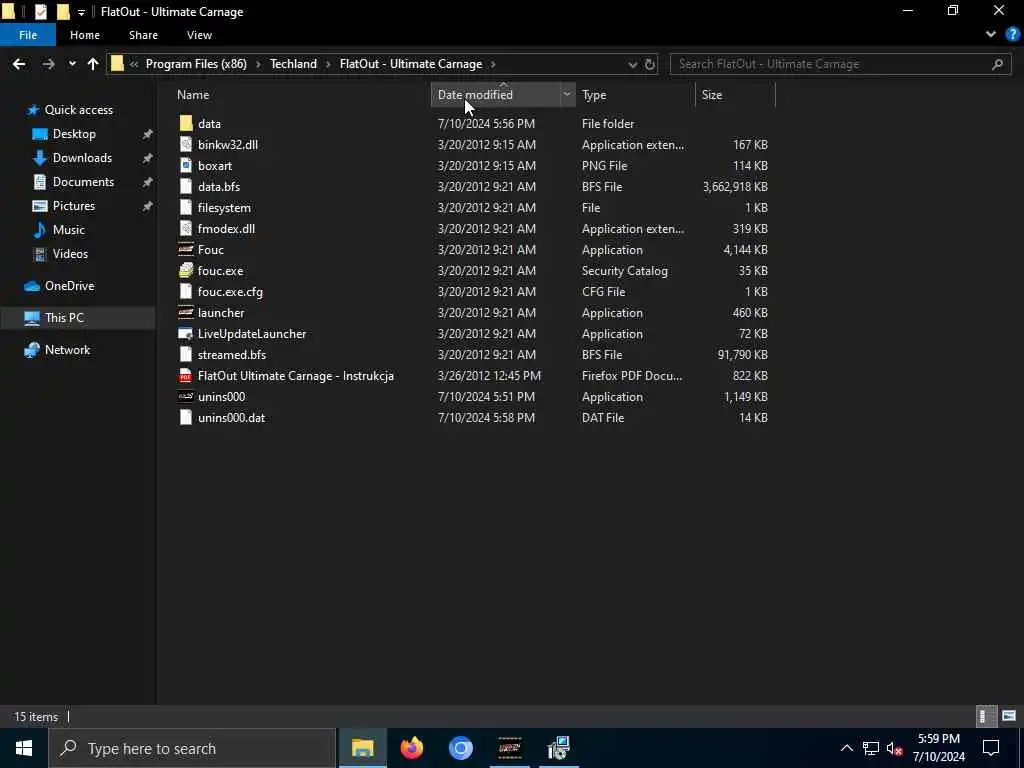This screenshot has height=768, width=1024.
Task: Refresh the current folder view
Action: (650, 64)
